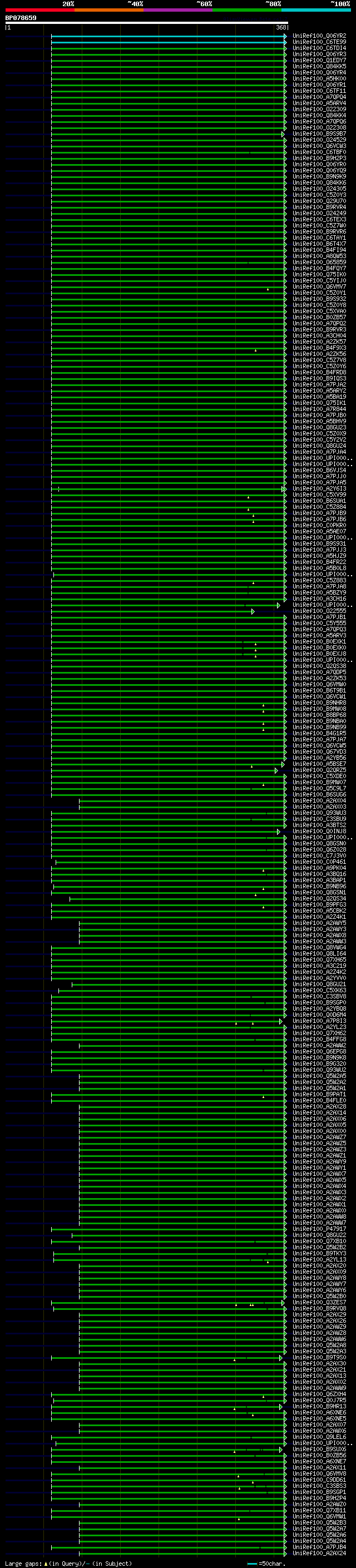Select hit UniRef100_Q6VMV7
Image resolution: width=356 pixels, height=1568 pixels.
coord(319,286)
